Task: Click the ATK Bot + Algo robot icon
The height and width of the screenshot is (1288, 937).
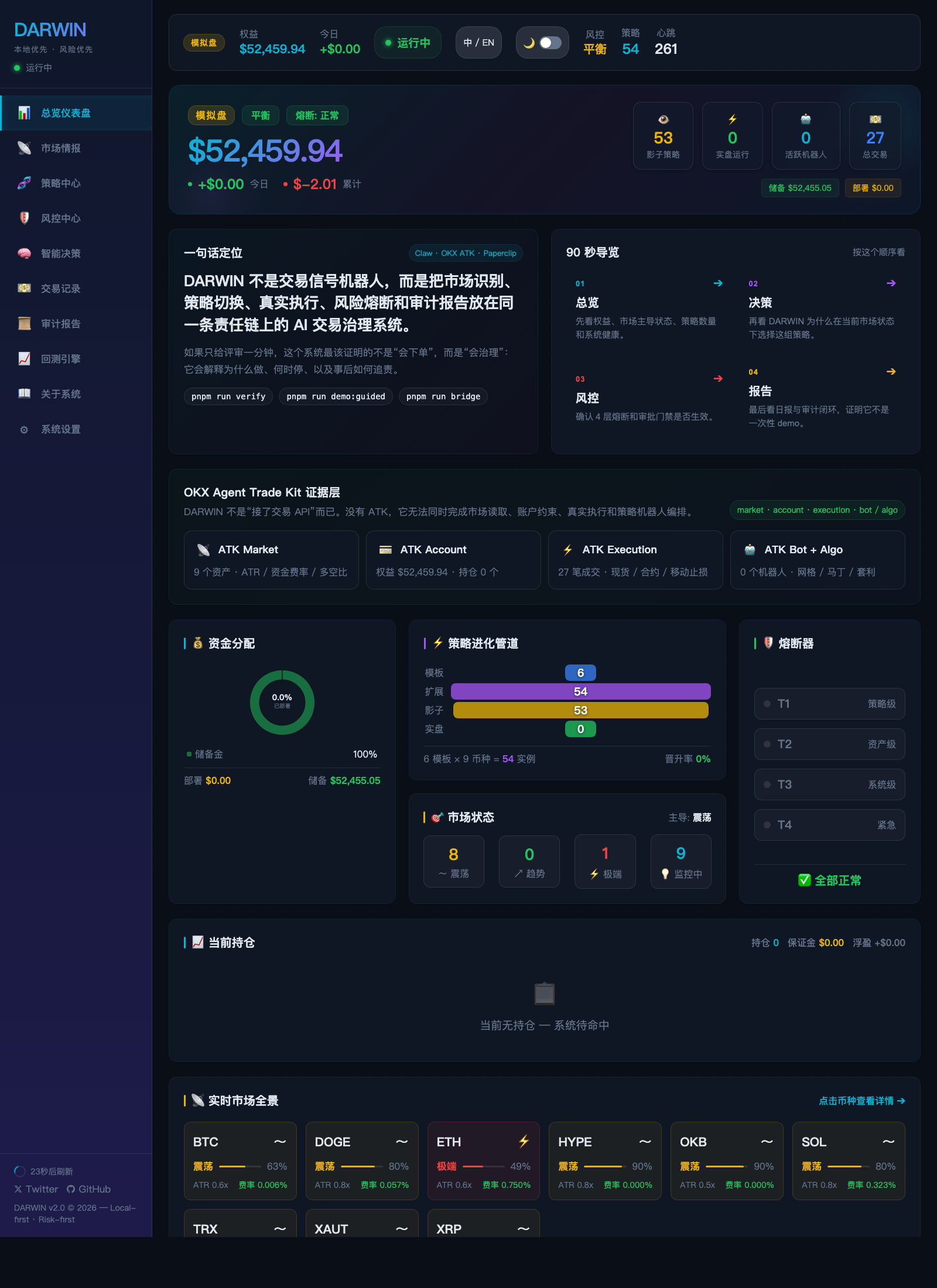Action: 750,549
